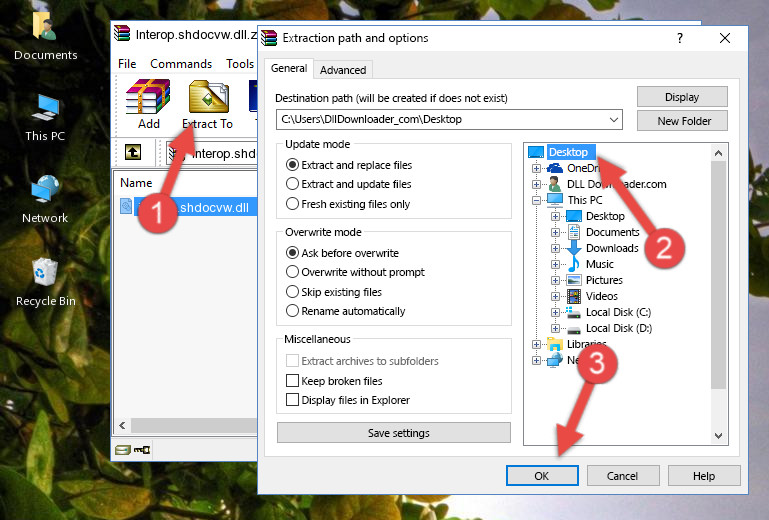Expand the Local Disk (D:) node
Viewport: 769px width, 520px height.
click(x=555, y=329)
